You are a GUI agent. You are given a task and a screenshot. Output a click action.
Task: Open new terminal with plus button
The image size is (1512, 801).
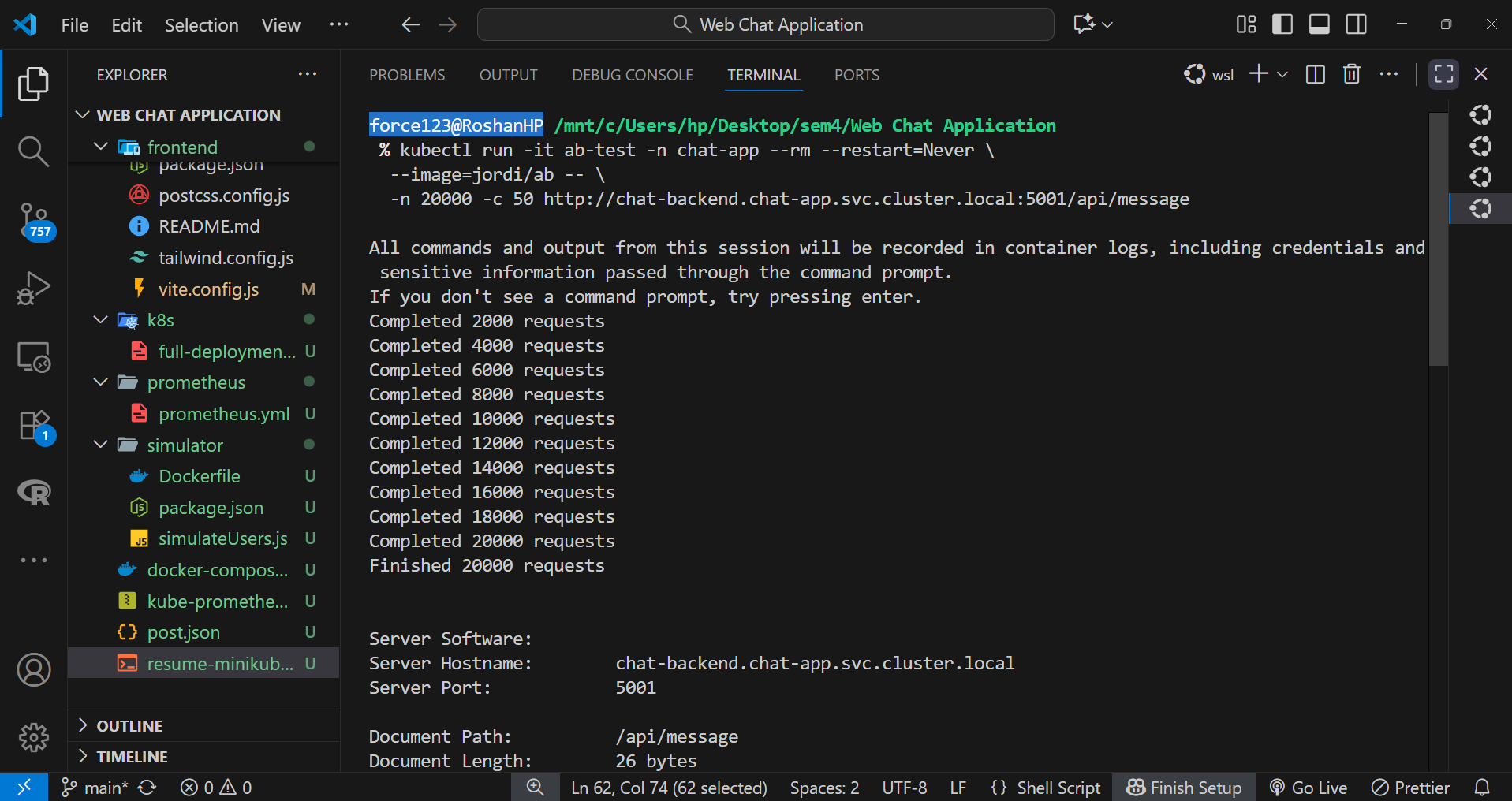click(x=1259, y=74)
